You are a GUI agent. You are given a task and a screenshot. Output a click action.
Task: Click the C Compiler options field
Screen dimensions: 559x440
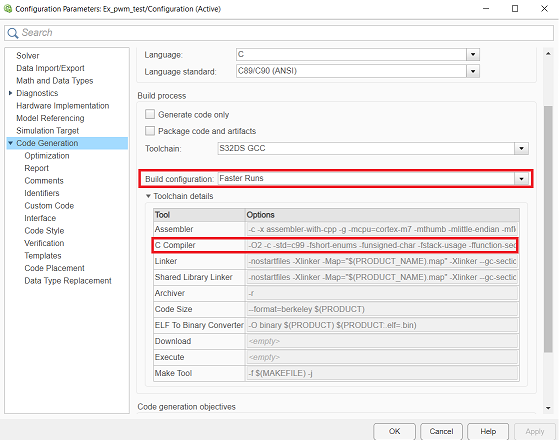click(382, 245)
